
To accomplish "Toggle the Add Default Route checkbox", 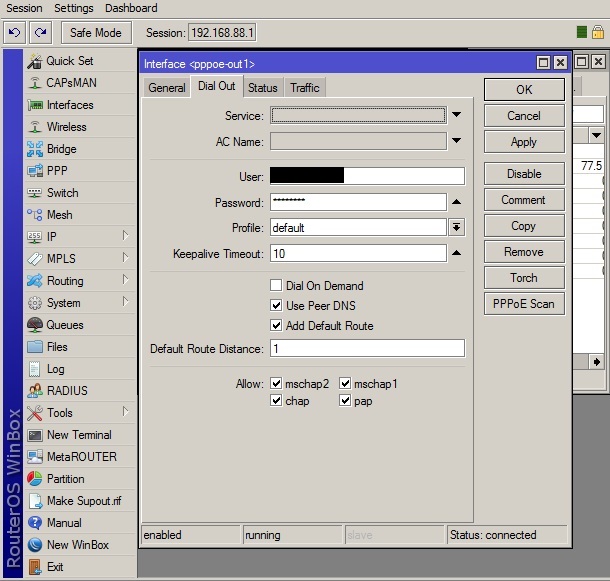I will click(x=276, y=325).
